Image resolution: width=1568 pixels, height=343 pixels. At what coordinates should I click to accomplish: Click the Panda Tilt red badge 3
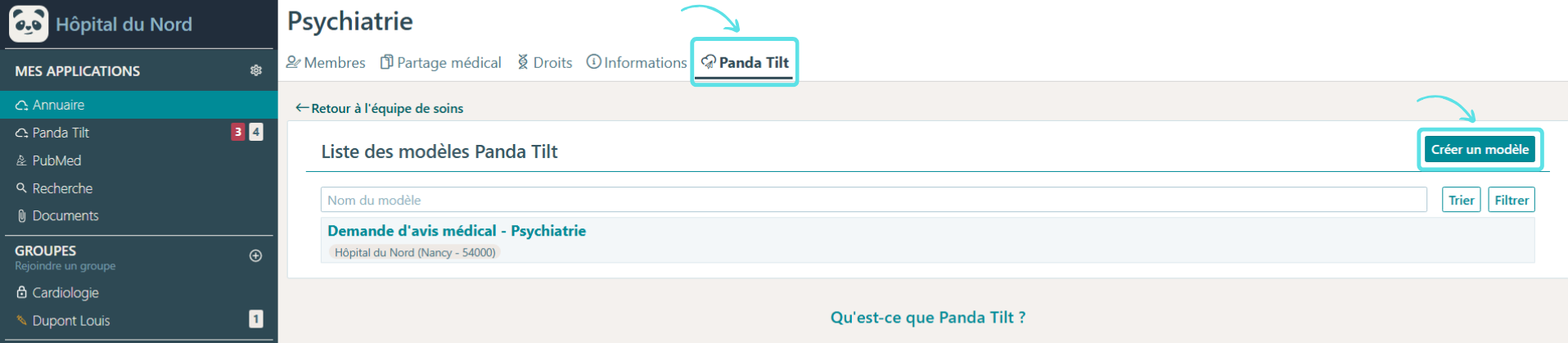[238, 132]
